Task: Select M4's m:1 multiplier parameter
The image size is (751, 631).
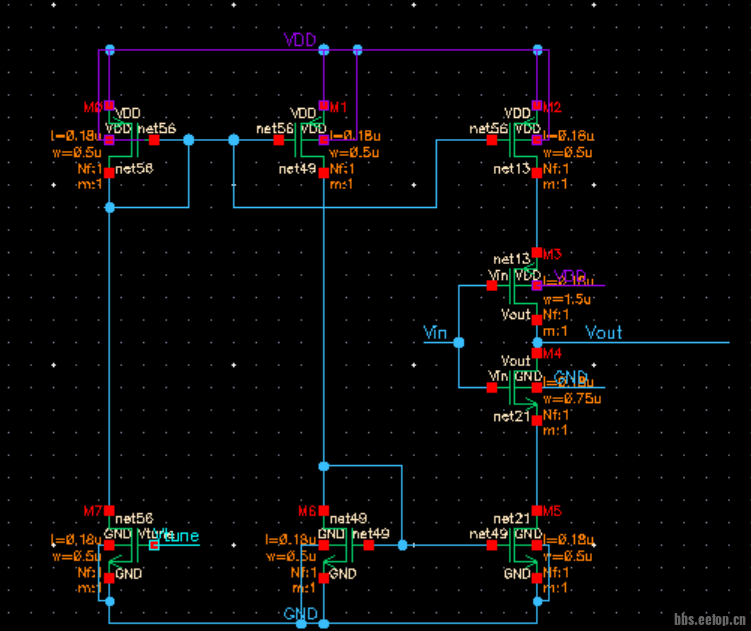Action: tap(555, 430)
